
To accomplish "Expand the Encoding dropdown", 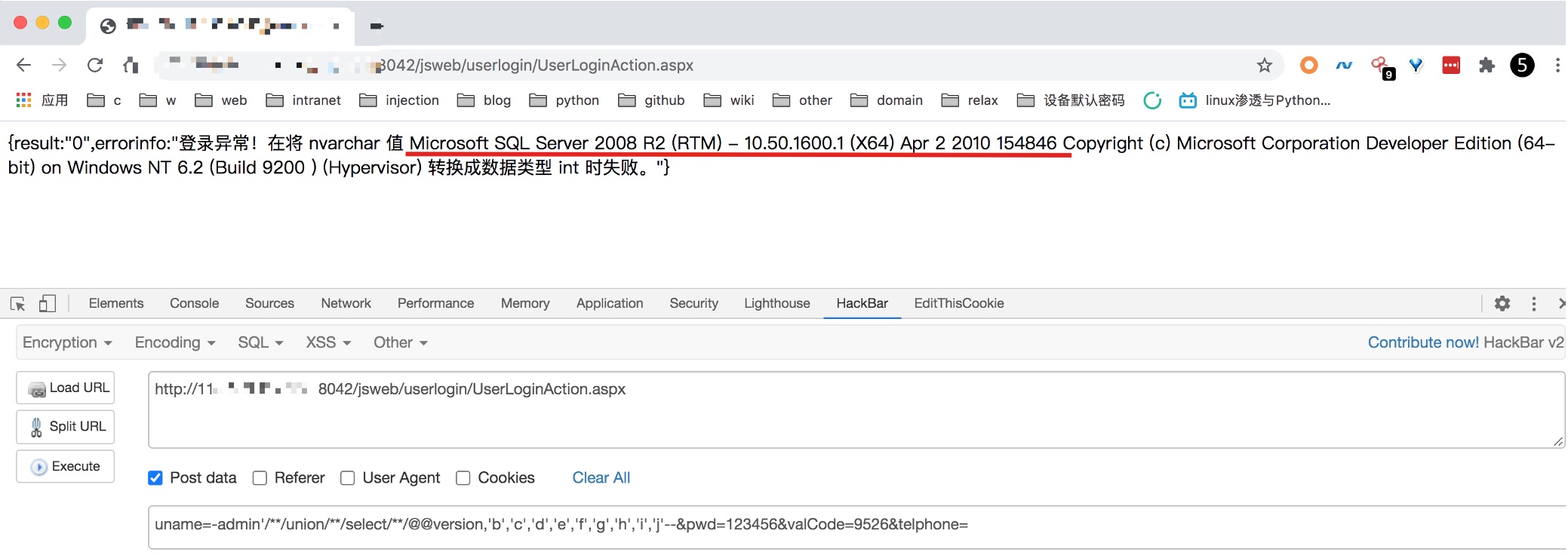I will 175,343.
